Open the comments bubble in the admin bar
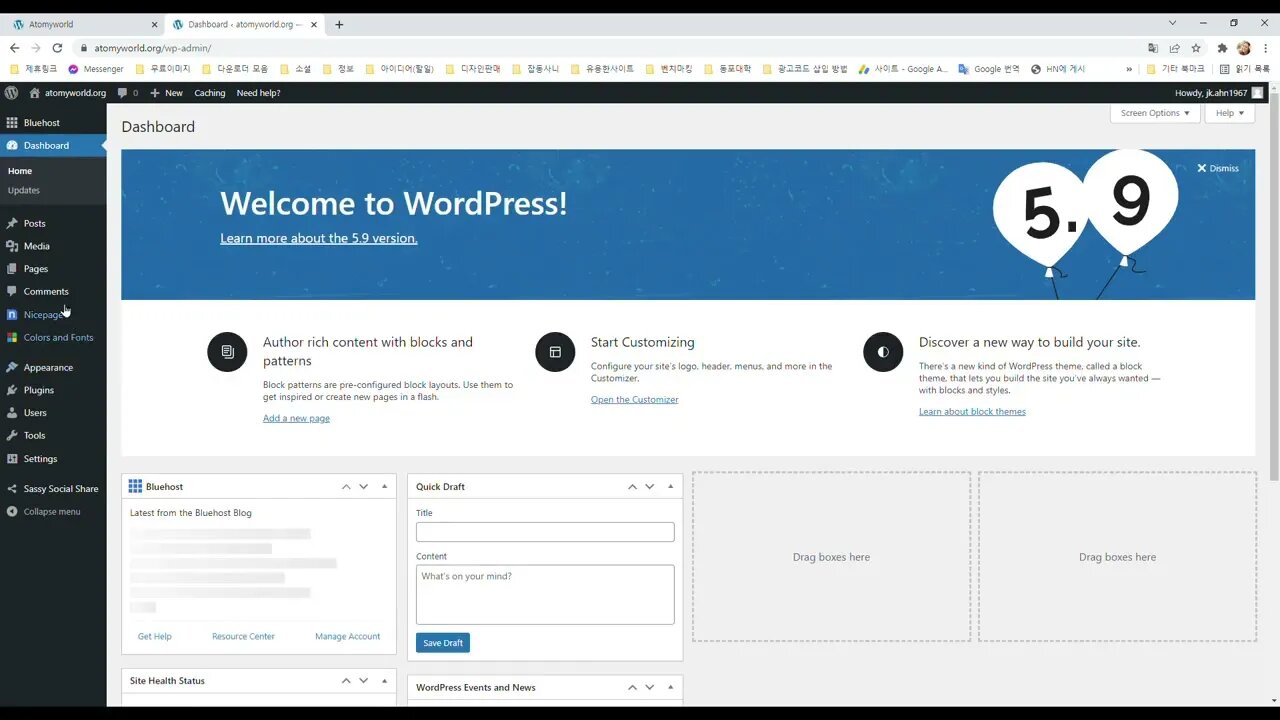Viewport: 1280px width, 720px height. coord(127,93)
